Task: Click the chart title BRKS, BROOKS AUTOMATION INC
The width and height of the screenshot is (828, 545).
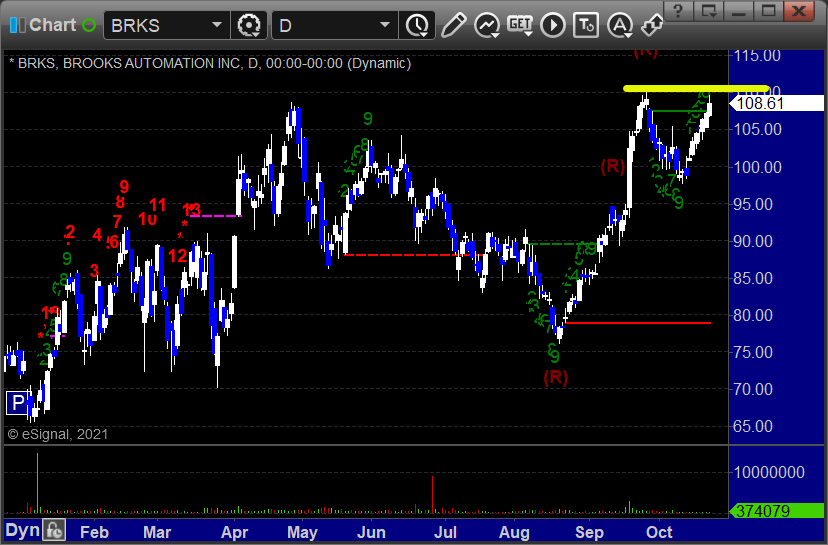Action: point(129,63)
